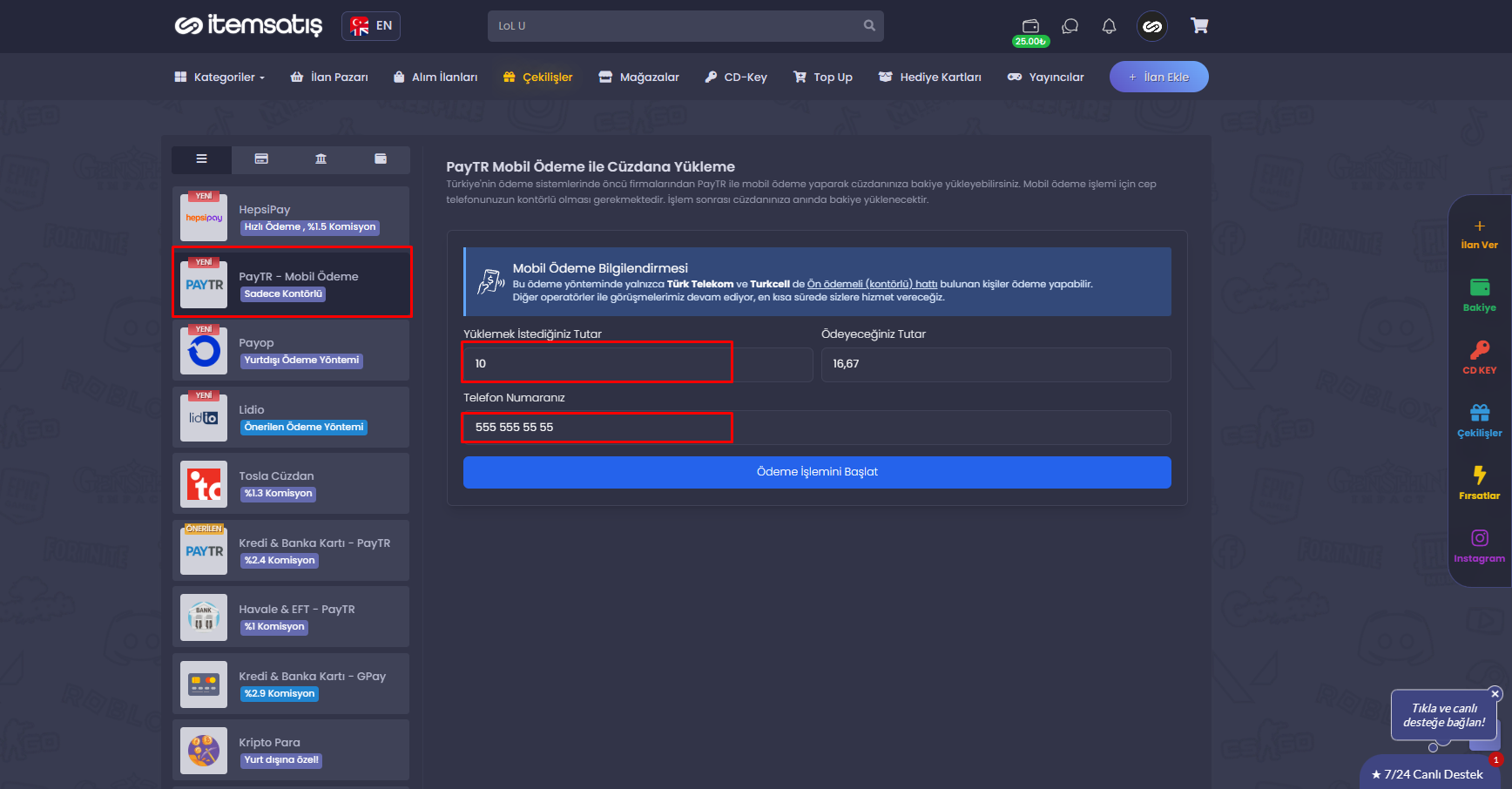Go to Mağazalar
Image resolution: width=1512 pixels, height=789 pixels.
click(639, 77)
